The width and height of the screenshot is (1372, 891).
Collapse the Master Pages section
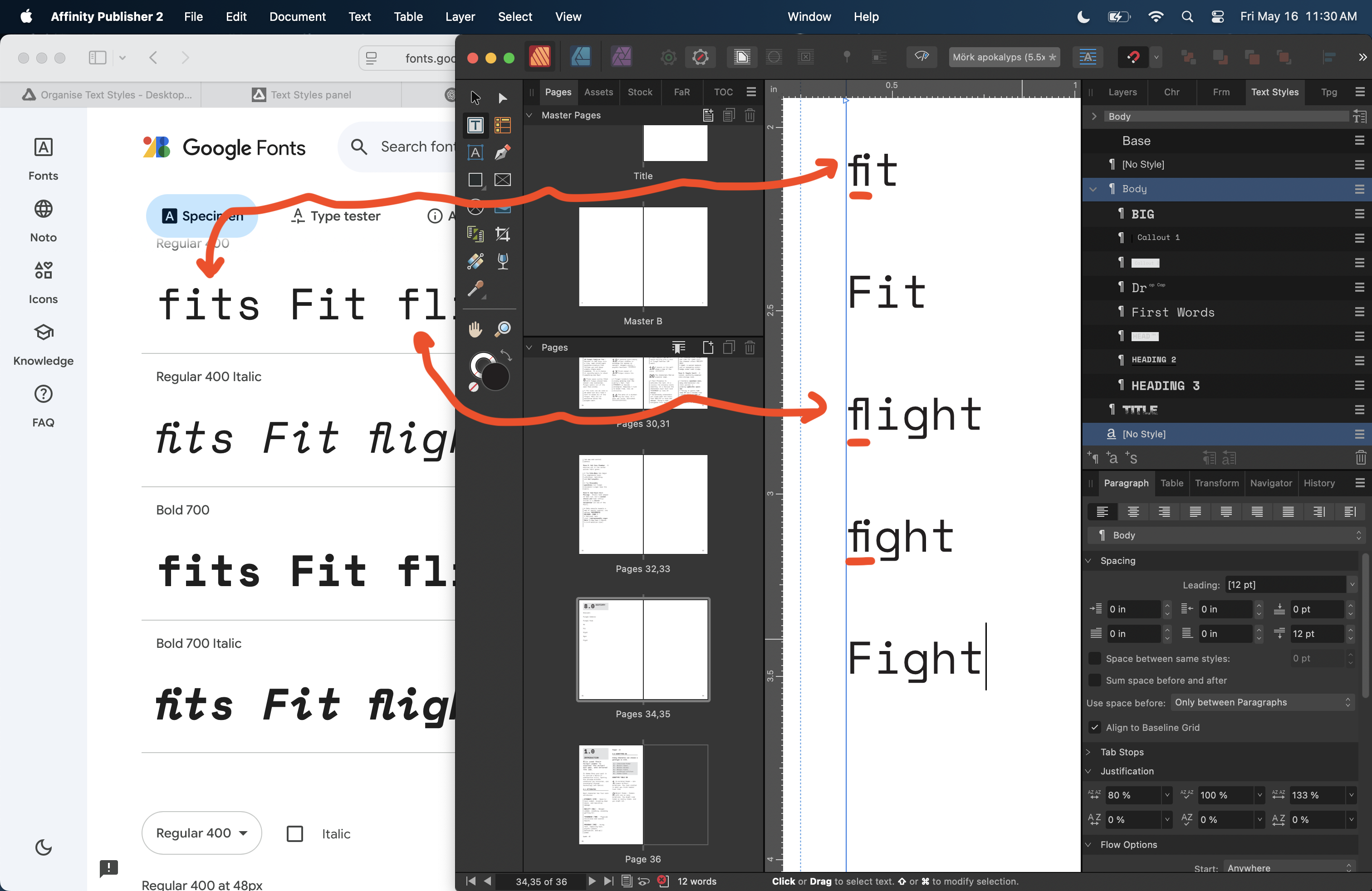click(x=529, y=115)
